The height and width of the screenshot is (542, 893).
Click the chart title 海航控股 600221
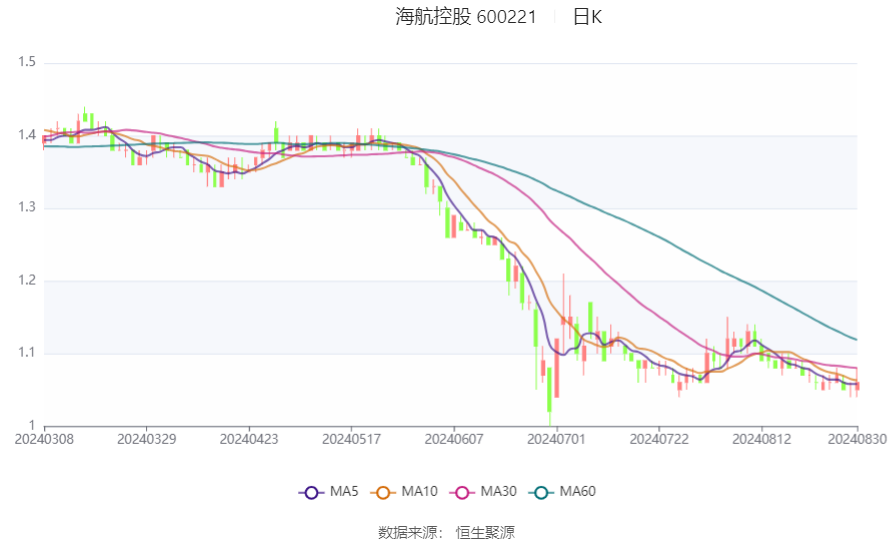(466, 17)
